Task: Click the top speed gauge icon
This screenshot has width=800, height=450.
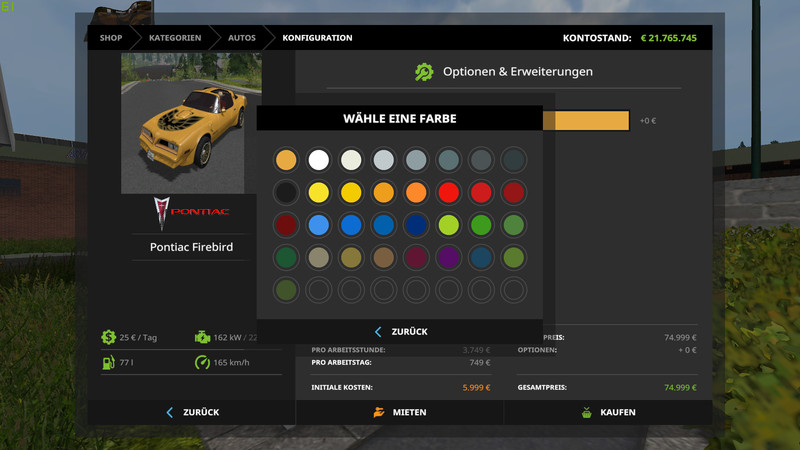Action: [x=202, y=362]
